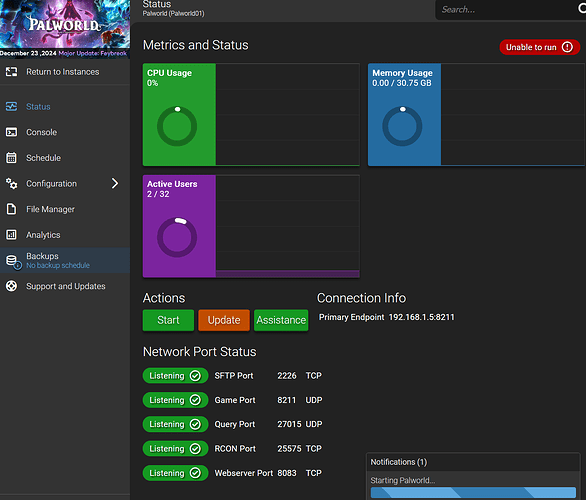Click the RCON Port Listening status badge
The image size is (586, 500).
(175, 448)
